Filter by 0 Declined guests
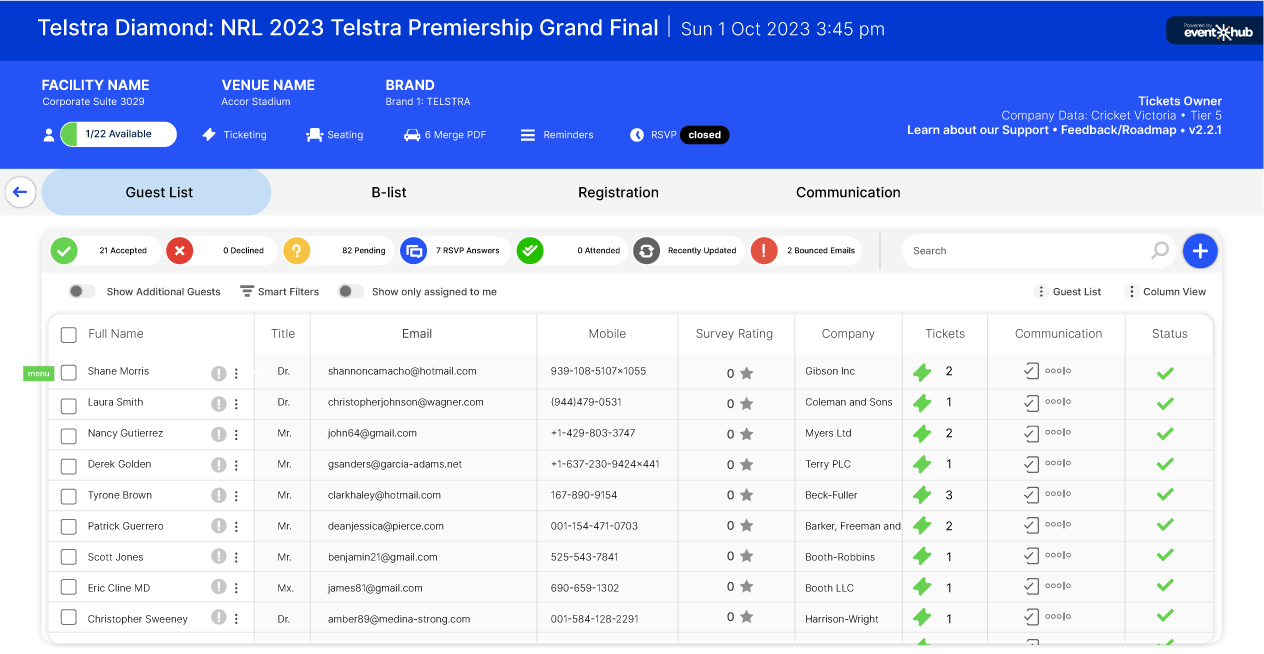Screen dimensions: 1264x654 pos(220,251)
